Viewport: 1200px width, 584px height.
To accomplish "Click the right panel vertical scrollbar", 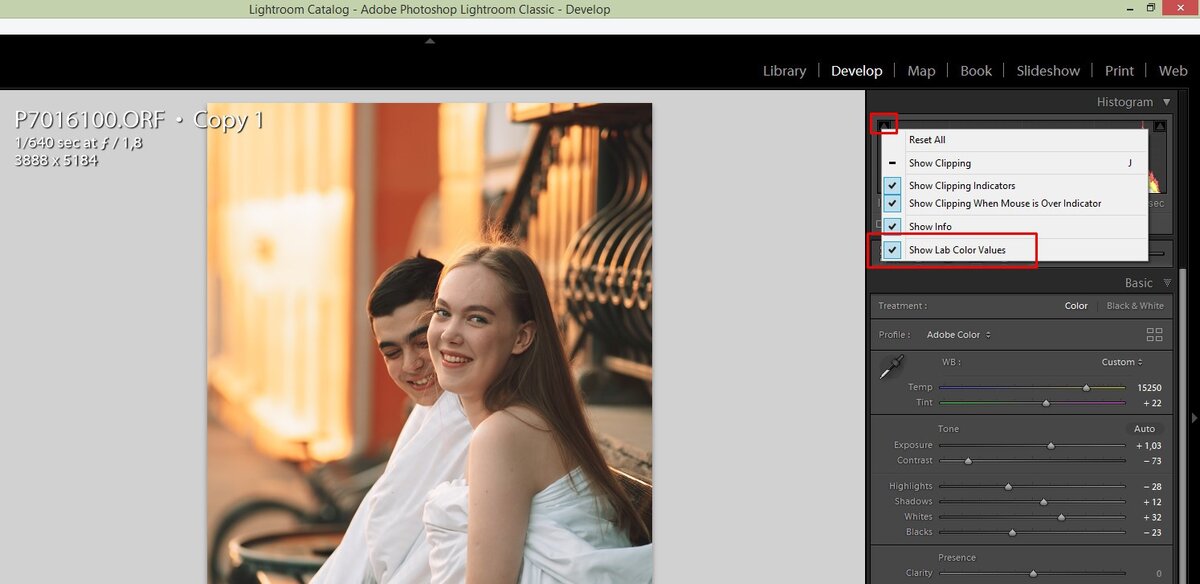I will (1181, 425).
